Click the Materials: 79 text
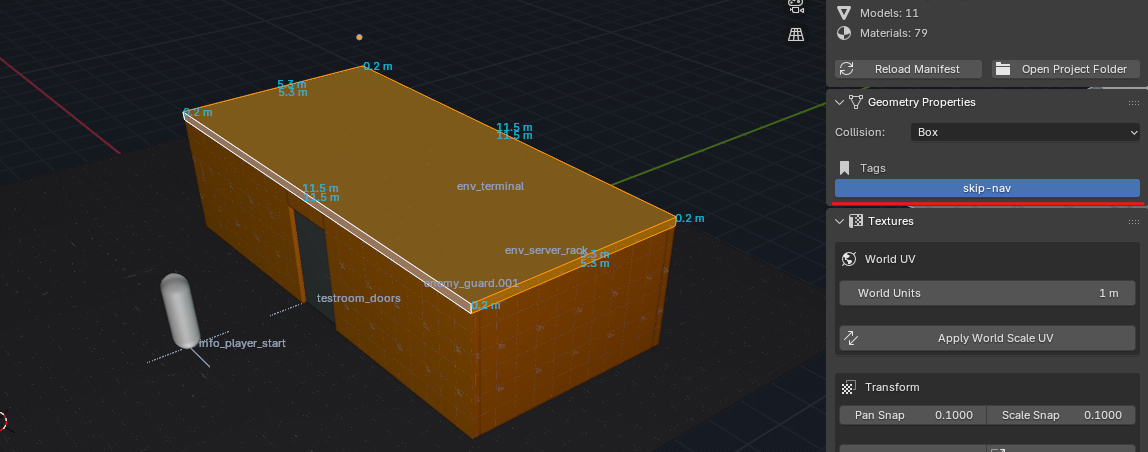 pyautogui.click(x=894, y=33)
